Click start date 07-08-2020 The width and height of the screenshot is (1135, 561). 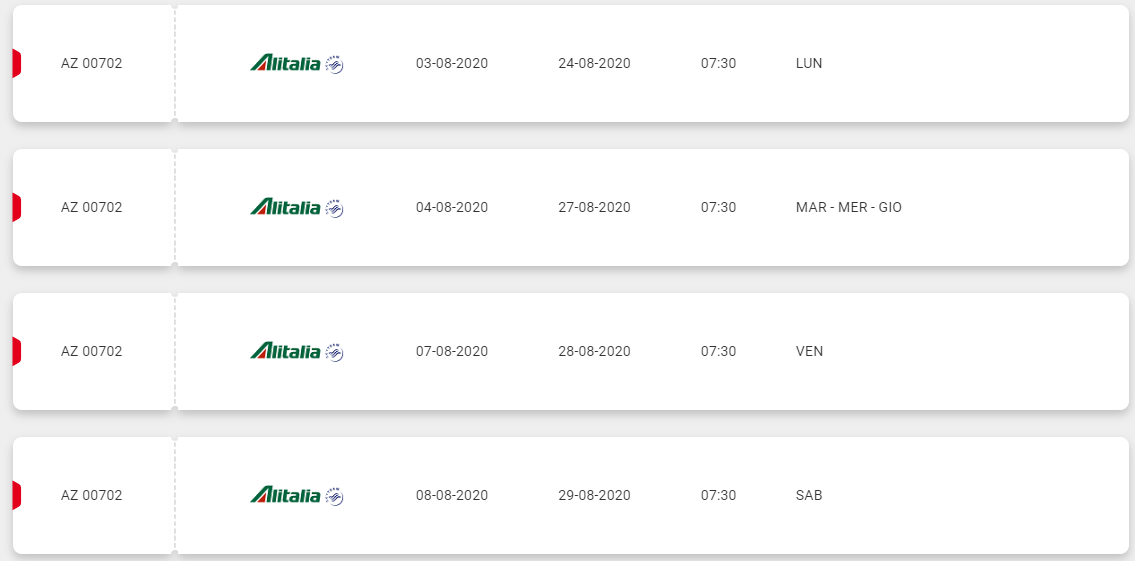point(452,351)
